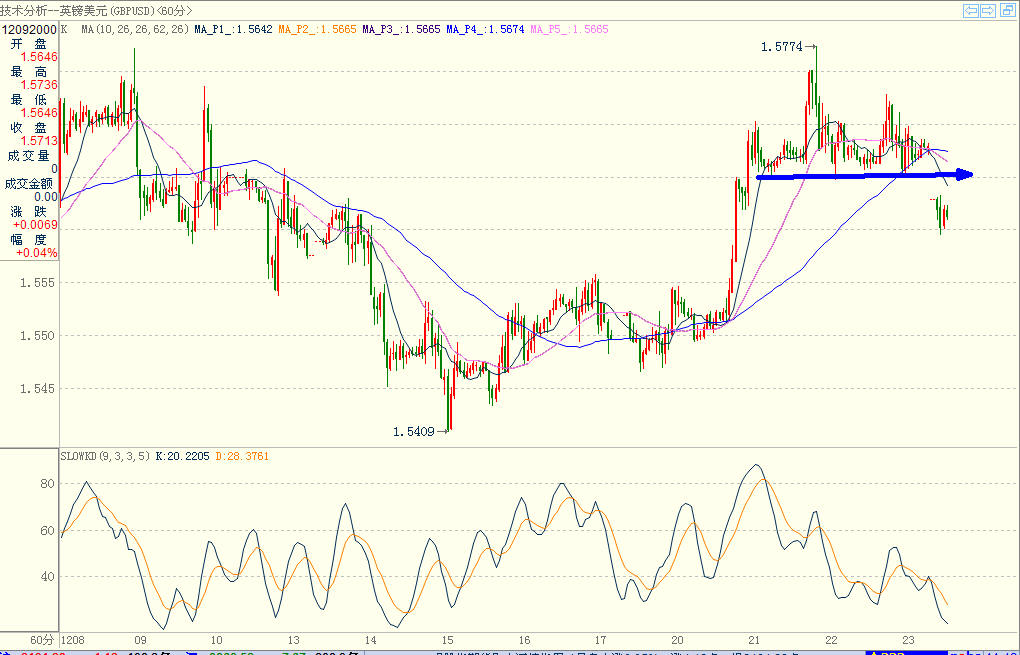This screenshot has height=655, width=1020.
Task: Click the restore window icon at top right
Action: [1006, 10]
